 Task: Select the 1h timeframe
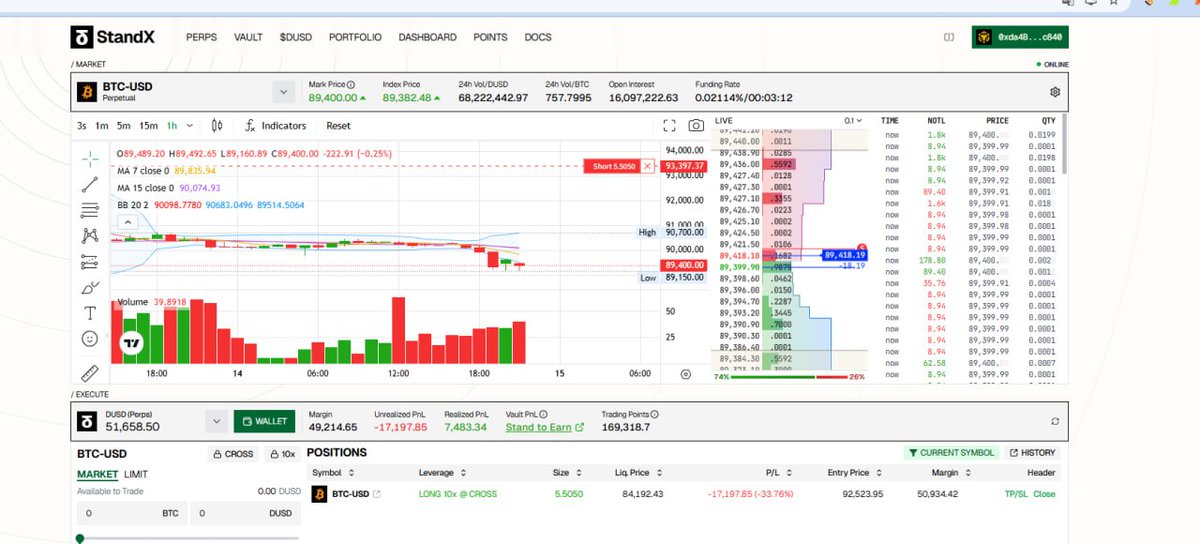173,126
